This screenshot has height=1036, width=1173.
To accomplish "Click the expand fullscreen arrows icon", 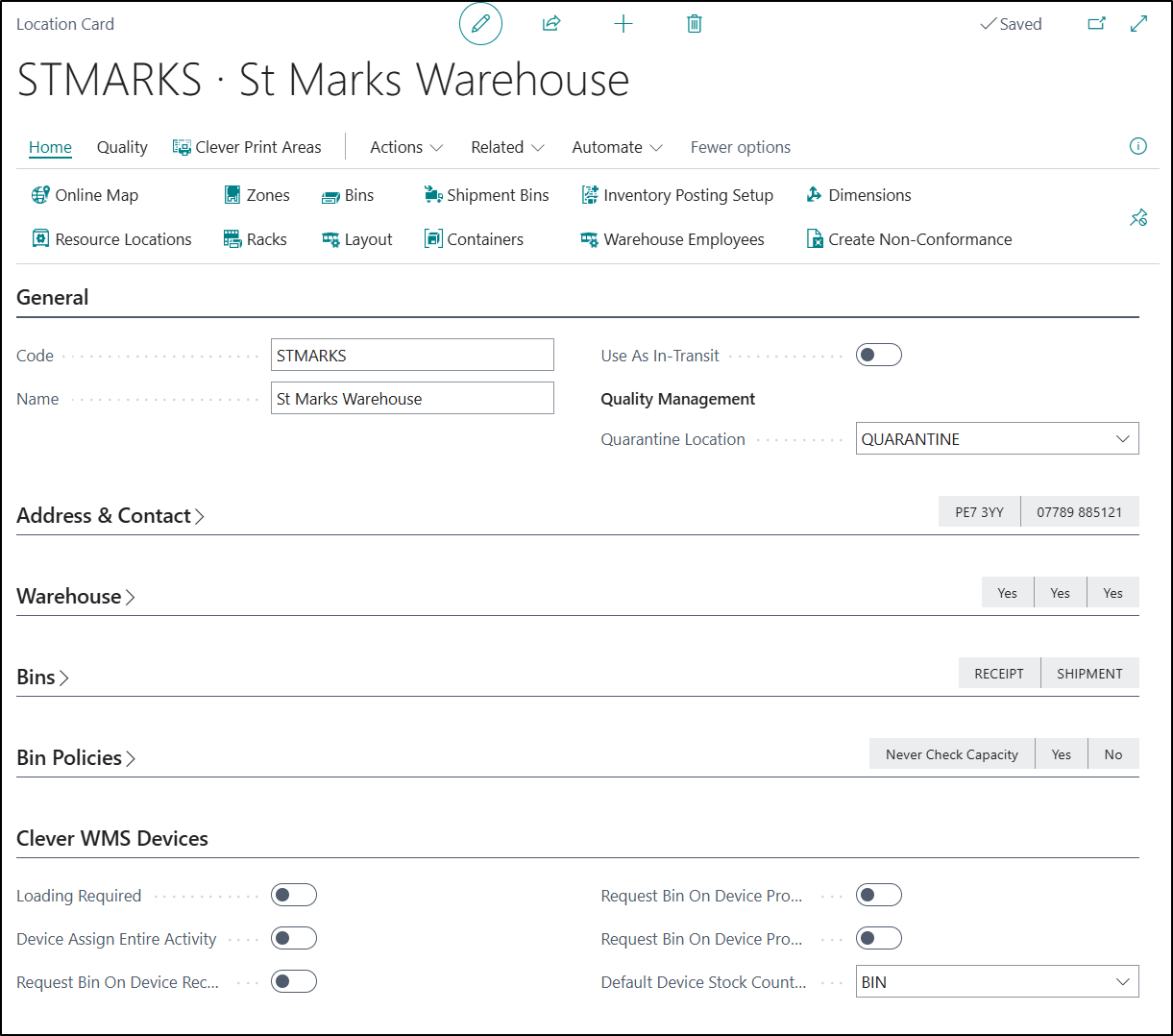I will pyautogui.click(x=1139, y=24).
